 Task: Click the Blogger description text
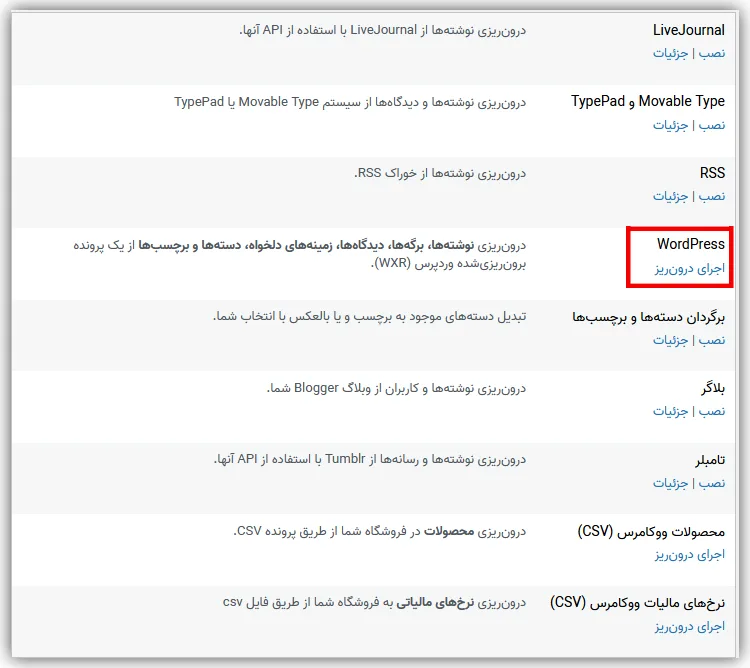coord(396,388)
